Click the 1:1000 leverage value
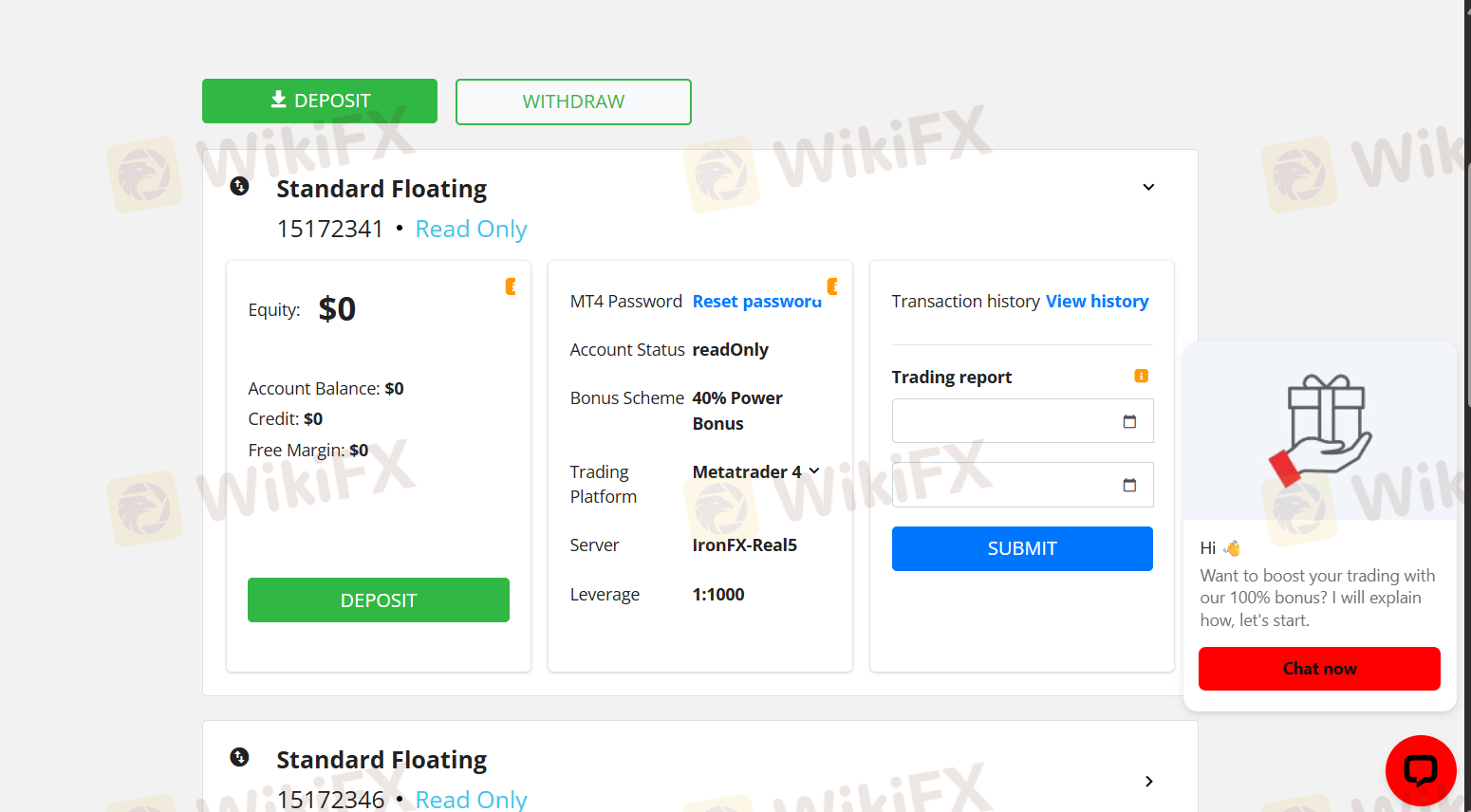Viewport: 1471px width, 812px height. 718,595
